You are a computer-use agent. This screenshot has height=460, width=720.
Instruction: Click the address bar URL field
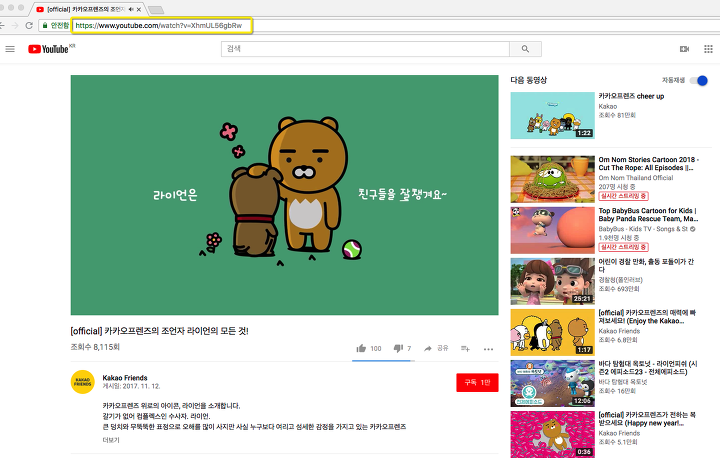click(162, 25)
